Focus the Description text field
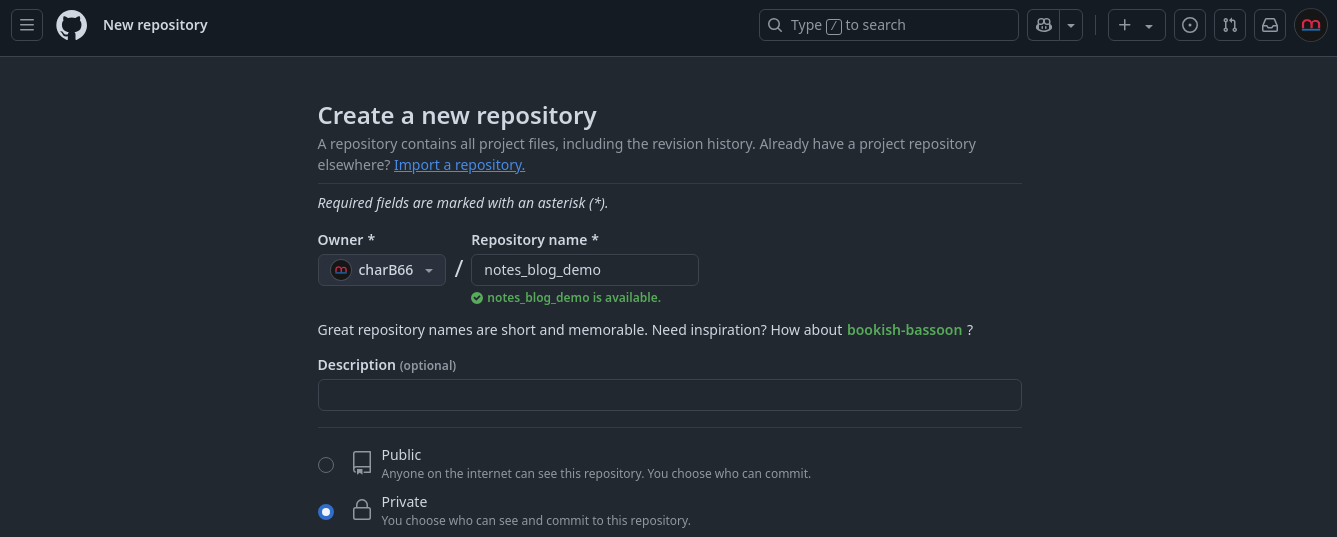1337x537 pixels. tap(669, 395)
